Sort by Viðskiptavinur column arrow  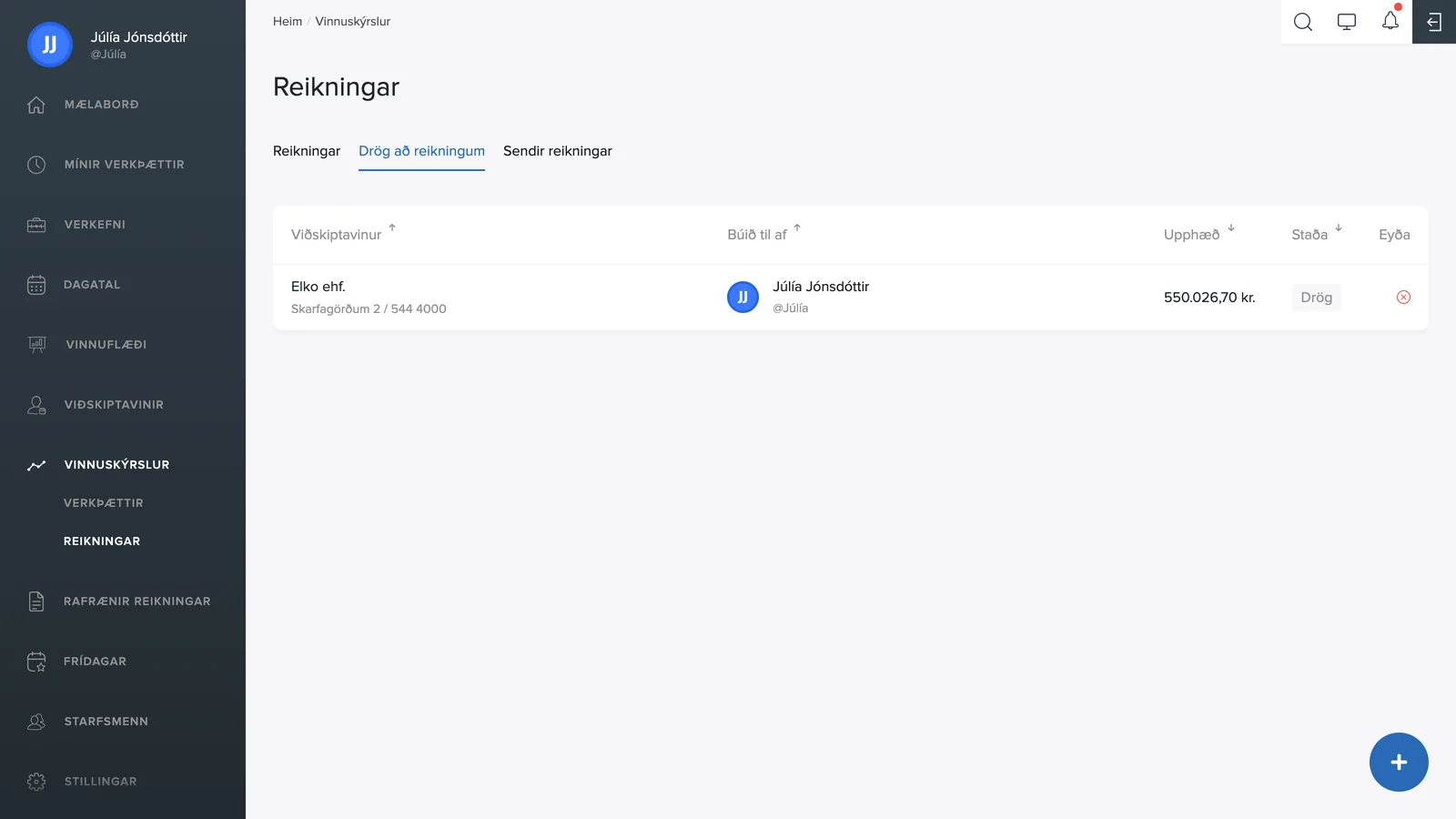pyautogui.click(x=392, y=227)
